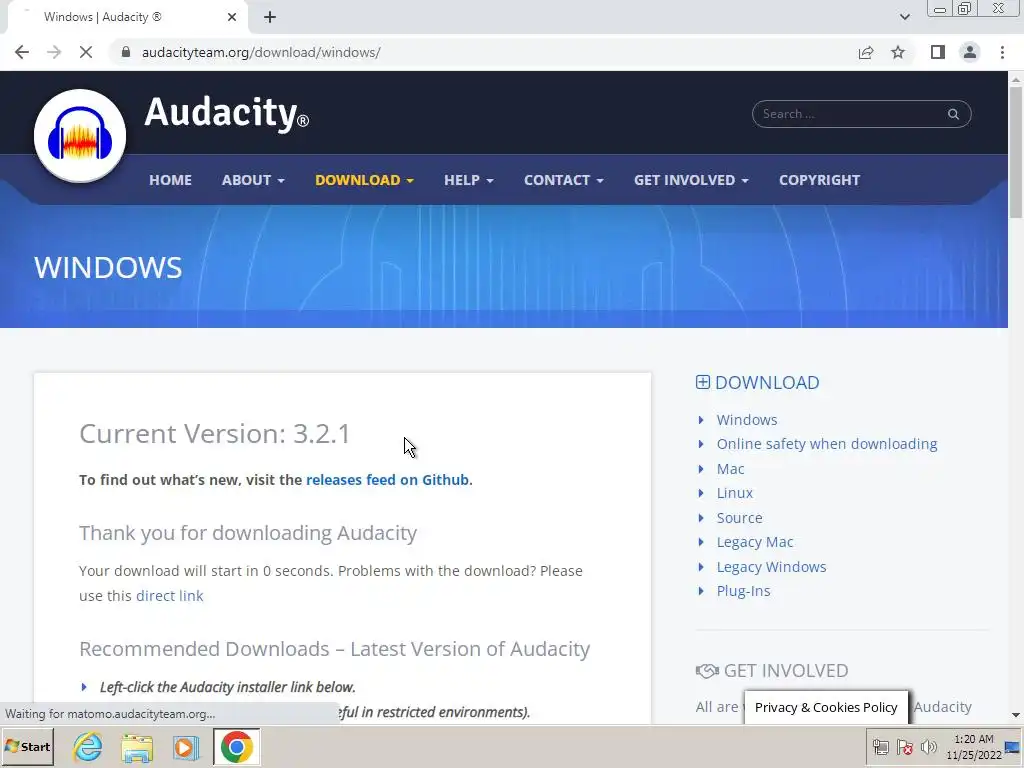
Task: Stop loading the page with the X button
Action: [86, 52]
